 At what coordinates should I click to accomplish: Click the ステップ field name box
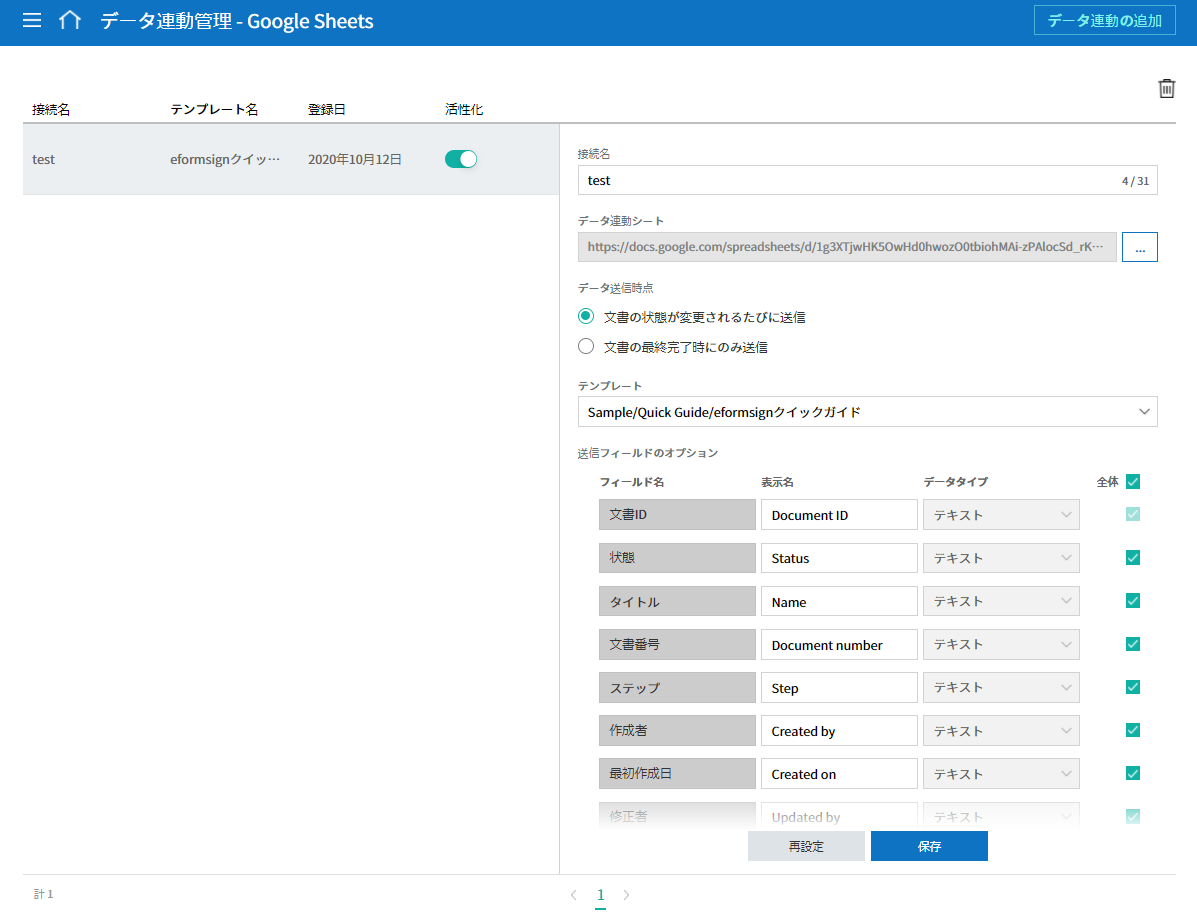click(x=677, y=688)
